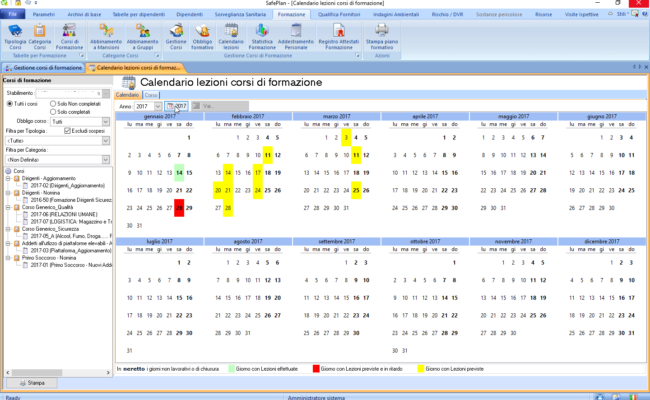Click Stampa piano formativo icon

382,37
